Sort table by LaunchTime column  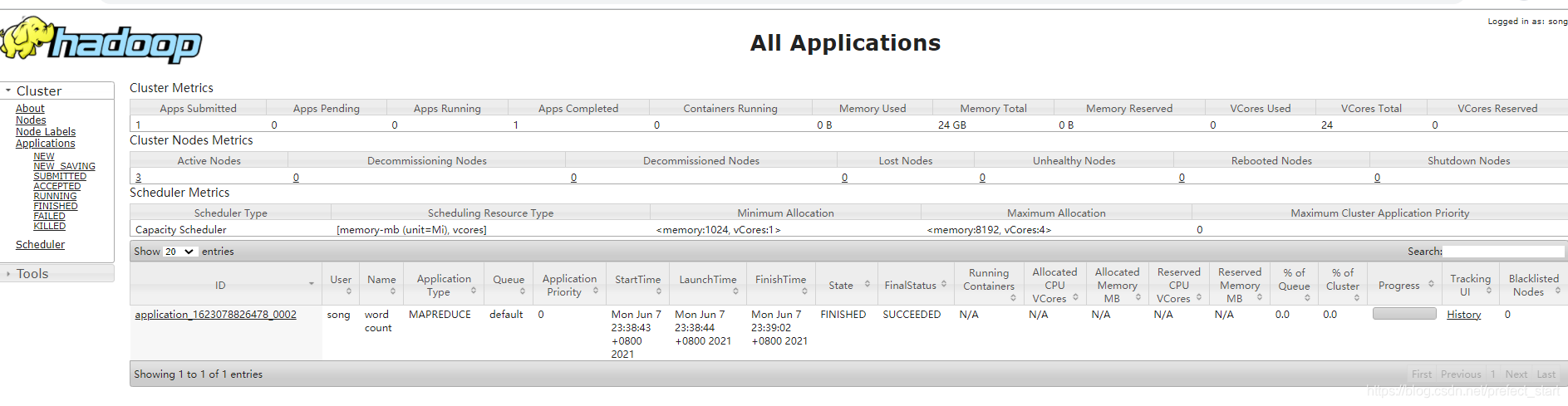(708, 285)
